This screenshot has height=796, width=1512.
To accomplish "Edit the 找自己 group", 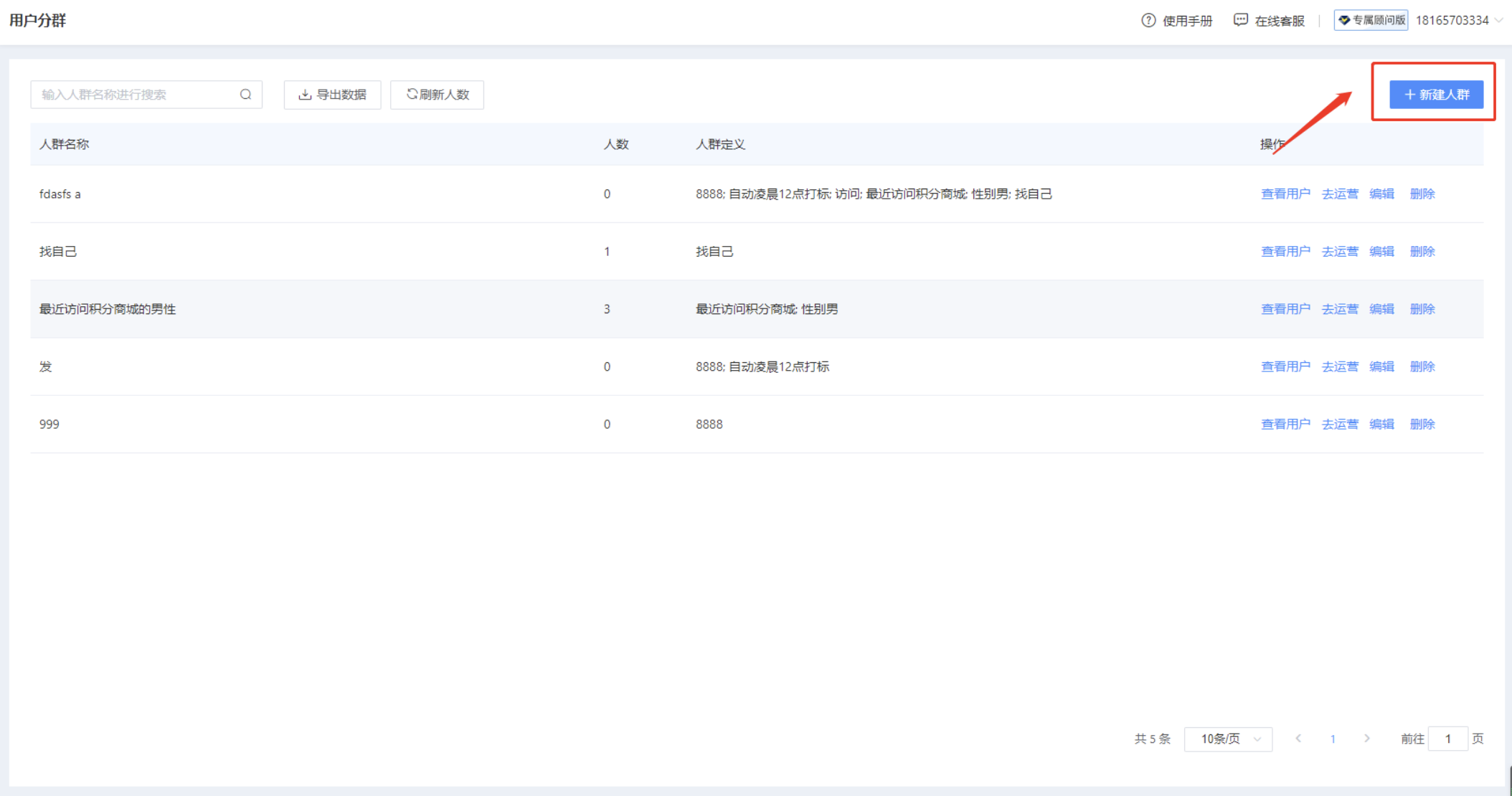I will (x=1381, y=251).
